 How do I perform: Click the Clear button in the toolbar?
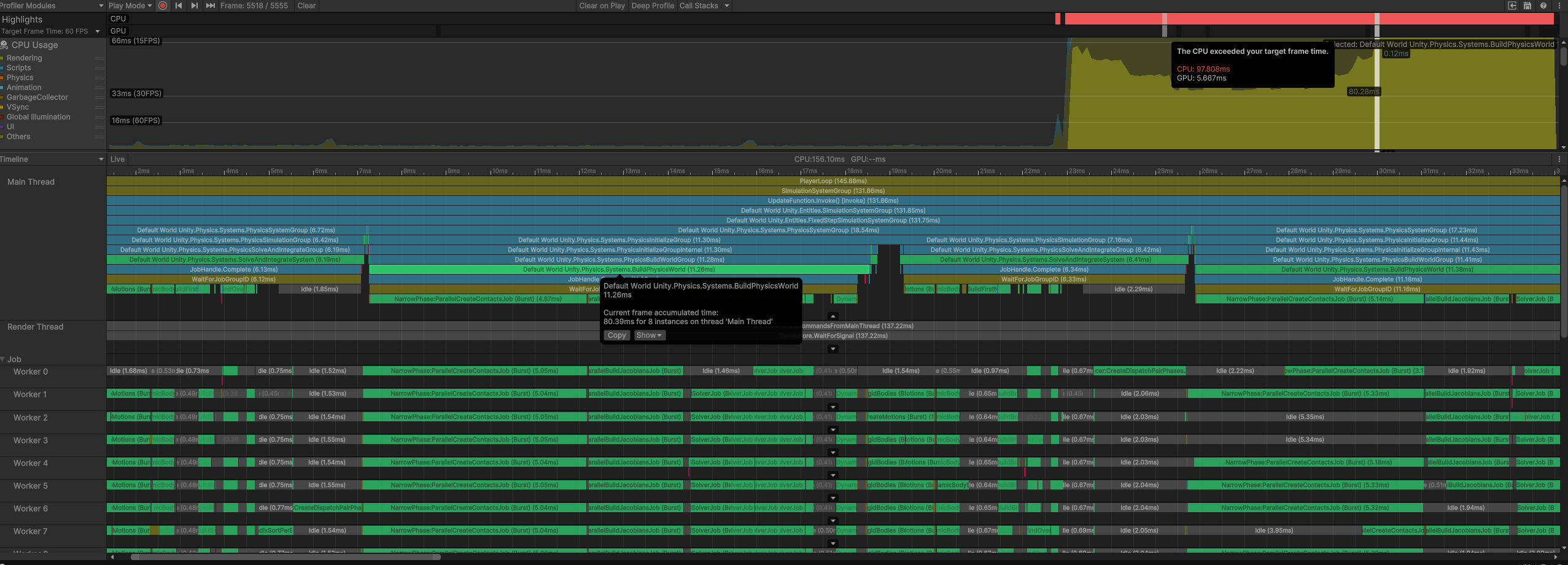pyautogui.click(x=306, y=6)
